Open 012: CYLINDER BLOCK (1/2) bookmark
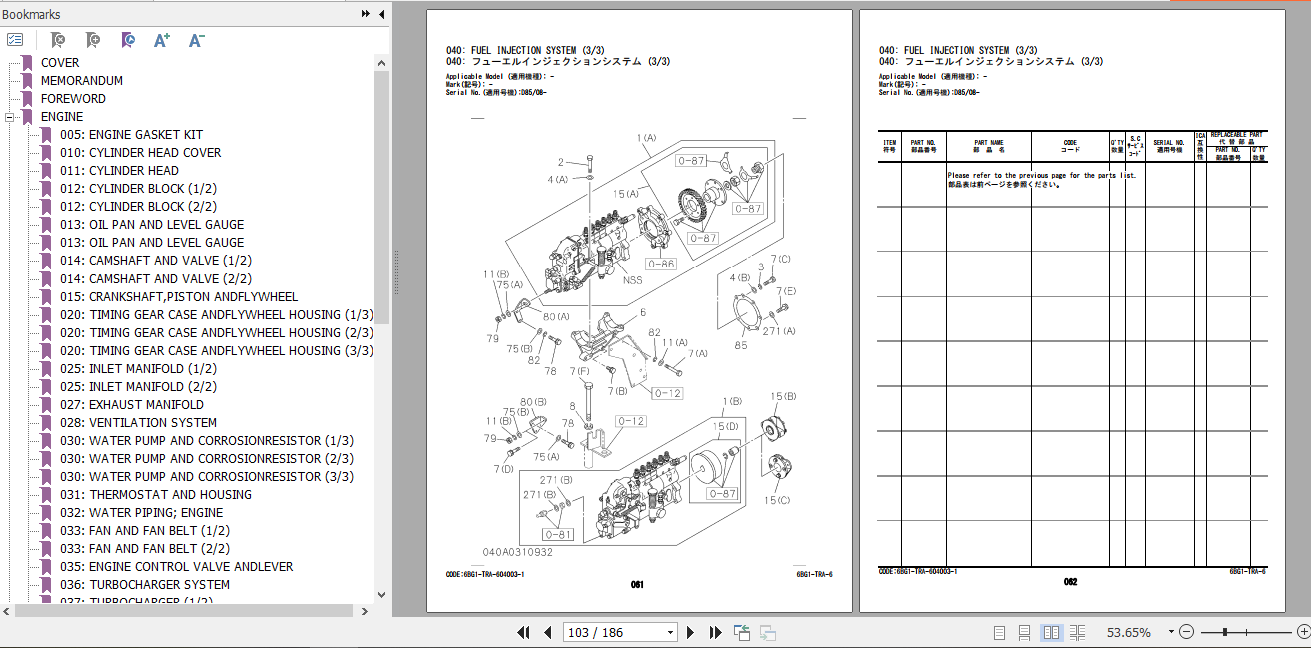Image resolution: width=1311 pixels, height=648 pixels. [139, 189]
